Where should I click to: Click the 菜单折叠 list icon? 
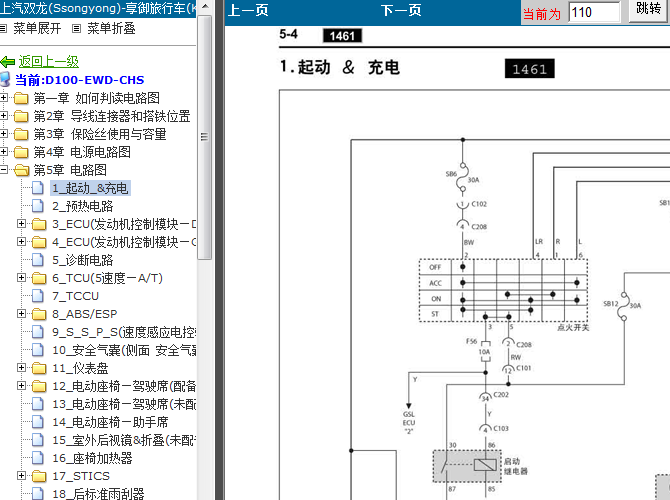coord(76,29)
